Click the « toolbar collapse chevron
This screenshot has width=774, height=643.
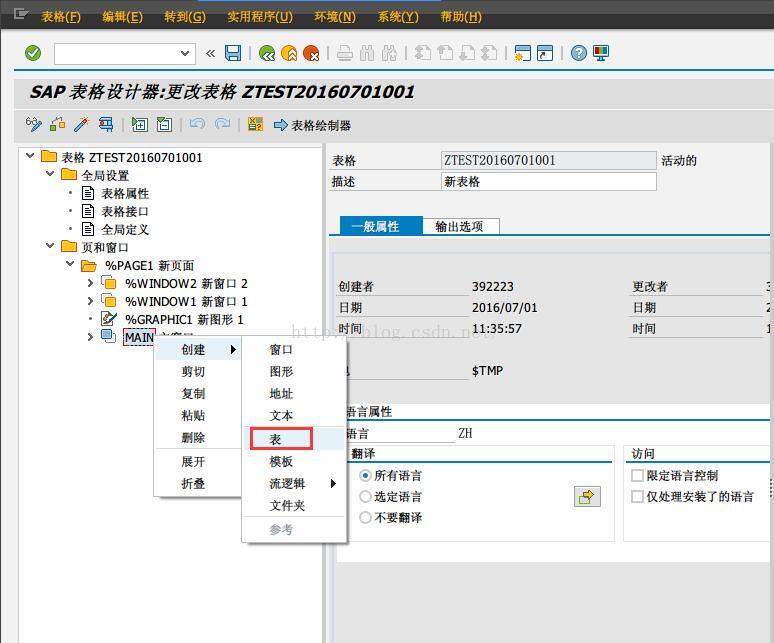coord(211,53)
